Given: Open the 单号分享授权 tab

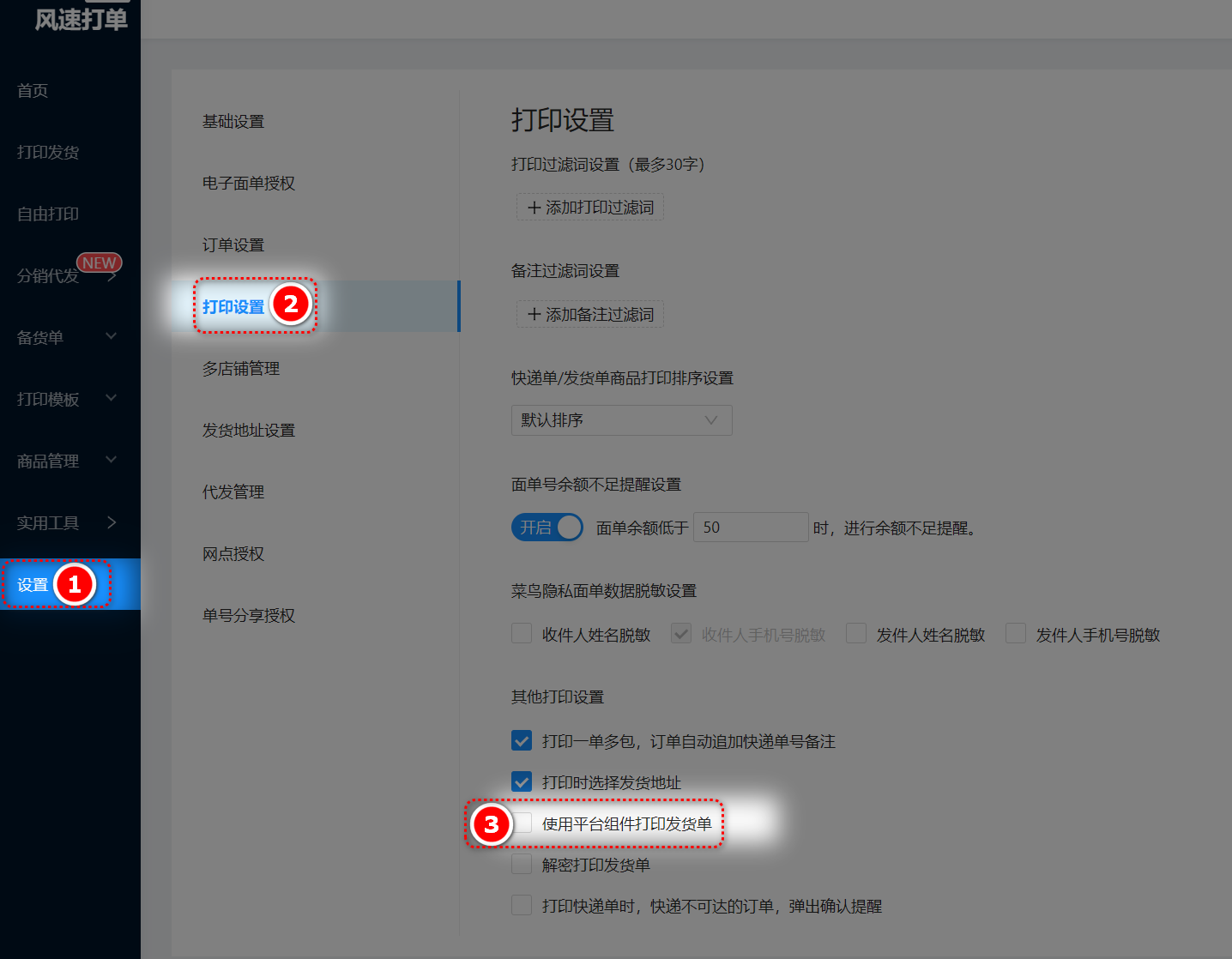Looking at the screenshot, I should pyautogui.click(x=249, y=616).
